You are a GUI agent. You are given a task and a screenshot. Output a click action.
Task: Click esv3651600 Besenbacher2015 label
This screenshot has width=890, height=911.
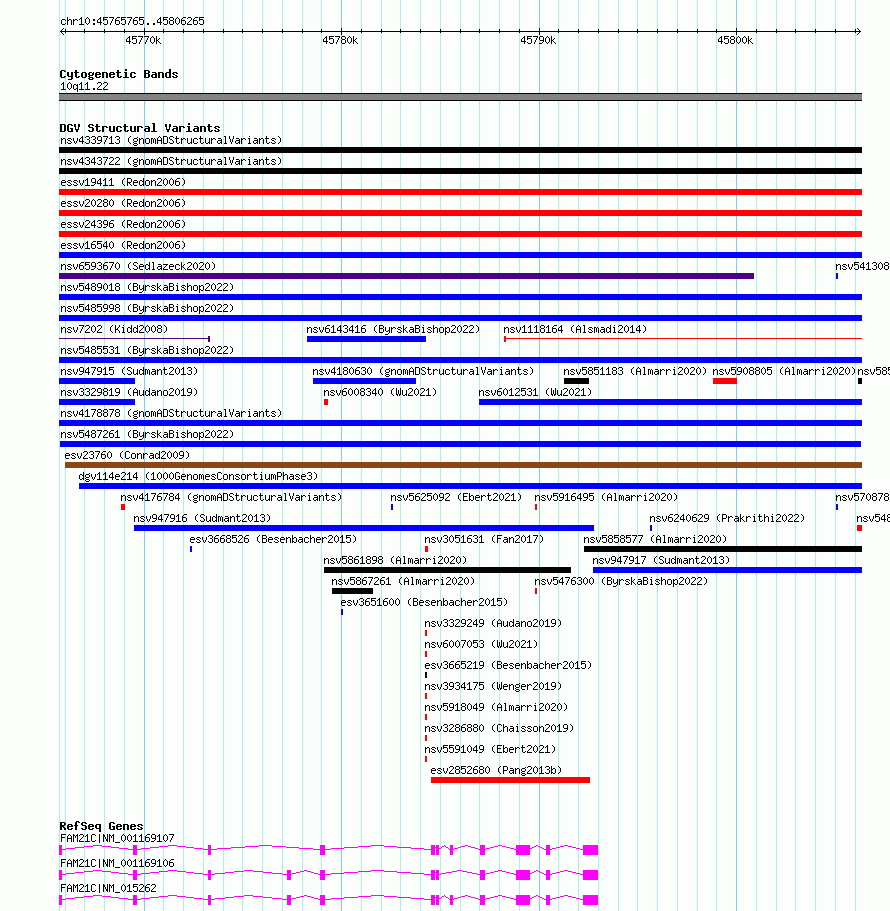[x=424, y=602]
